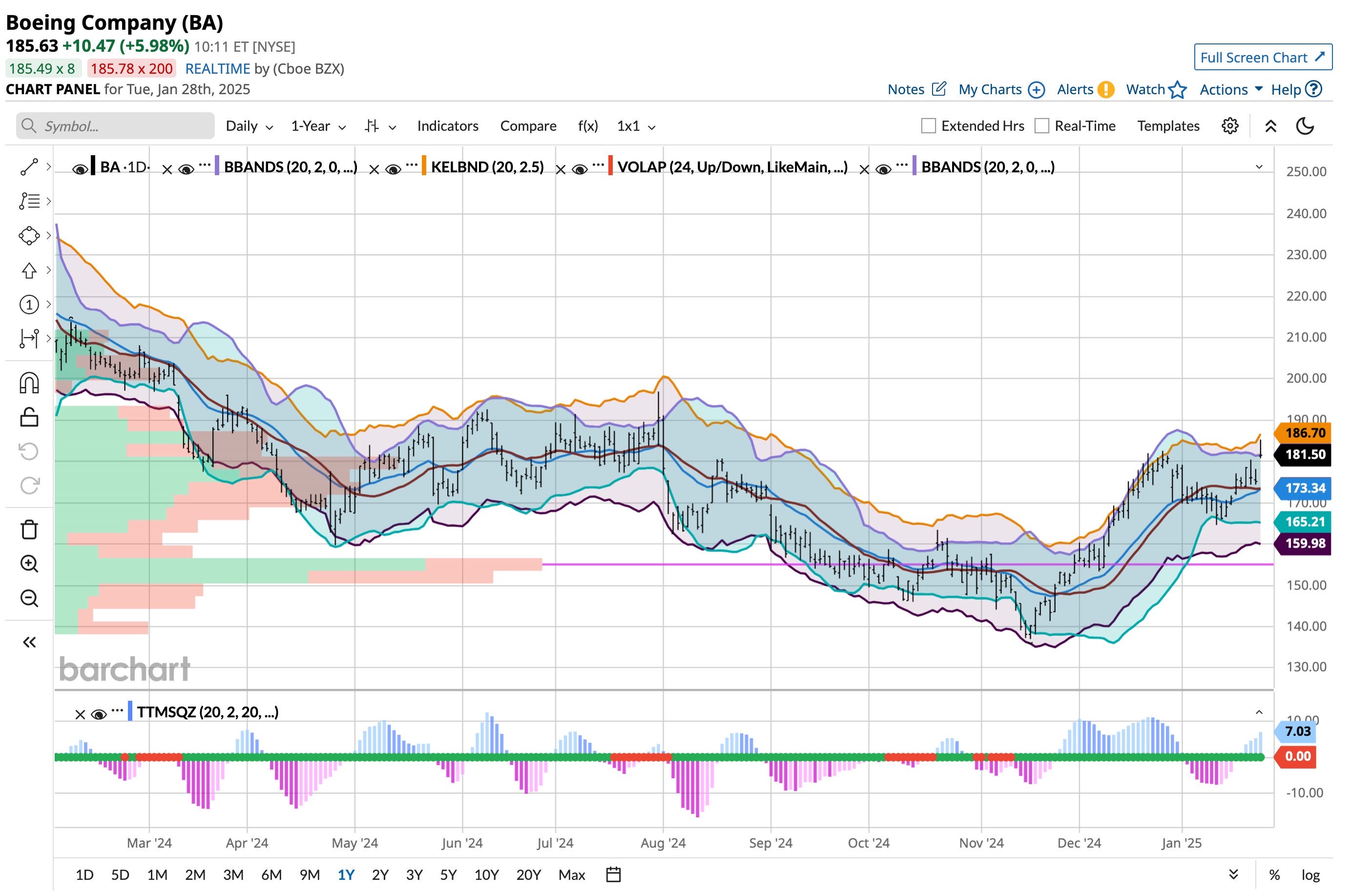Click the blue TTMSQZ color swatch
This screenshot has height=894, width=1372.
[130, 711]
